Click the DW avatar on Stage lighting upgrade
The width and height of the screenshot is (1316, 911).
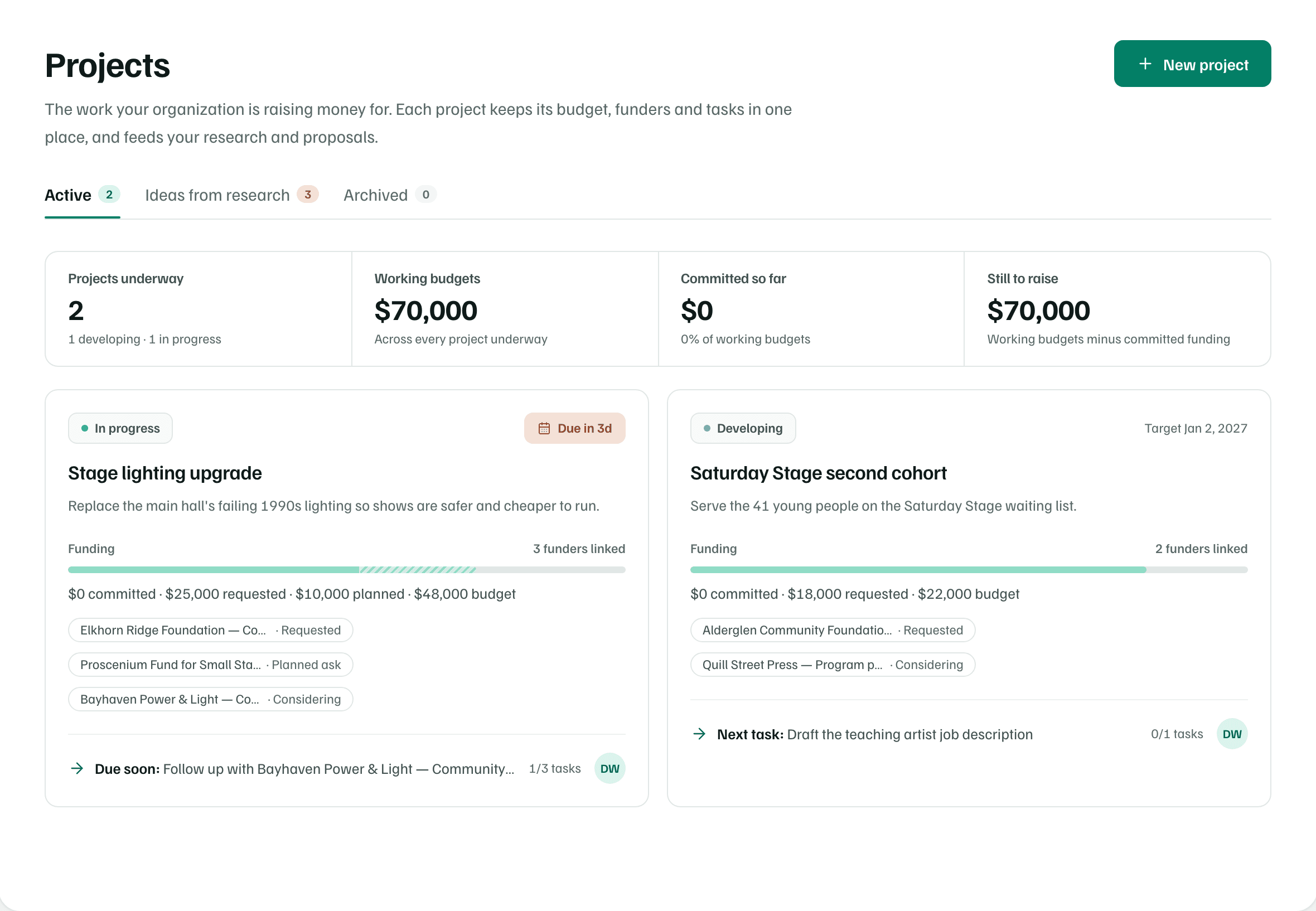[x=609, y=768]
